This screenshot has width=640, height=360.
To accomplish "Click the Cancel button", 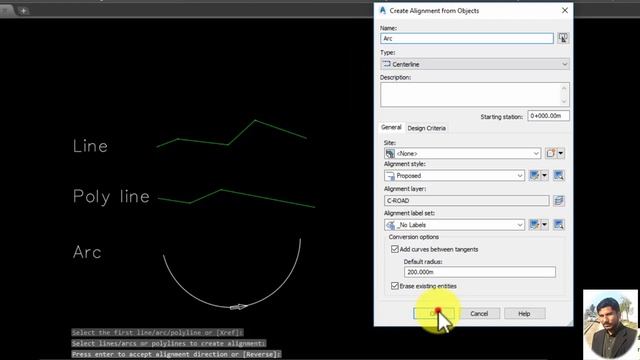I will click(479, 313).
